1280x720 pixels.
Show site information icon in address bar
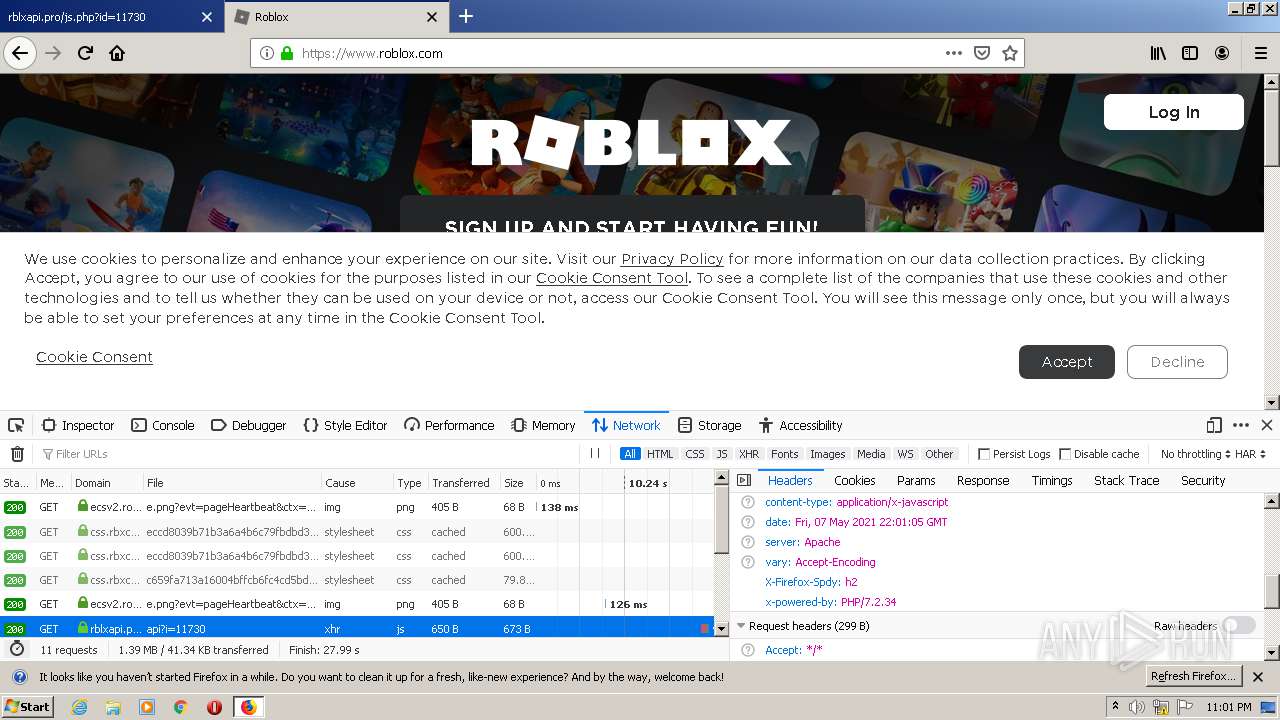click(267, 53)
